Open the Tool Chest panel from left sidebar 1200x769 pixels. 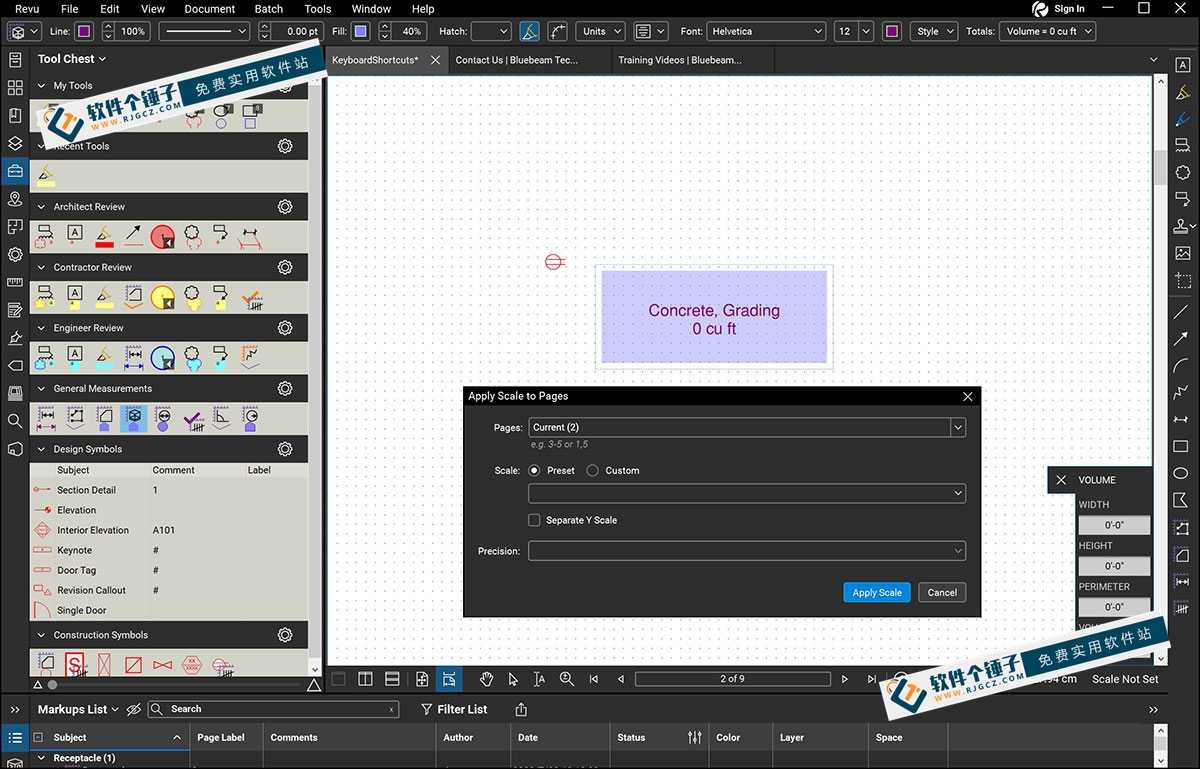(15, 171)
